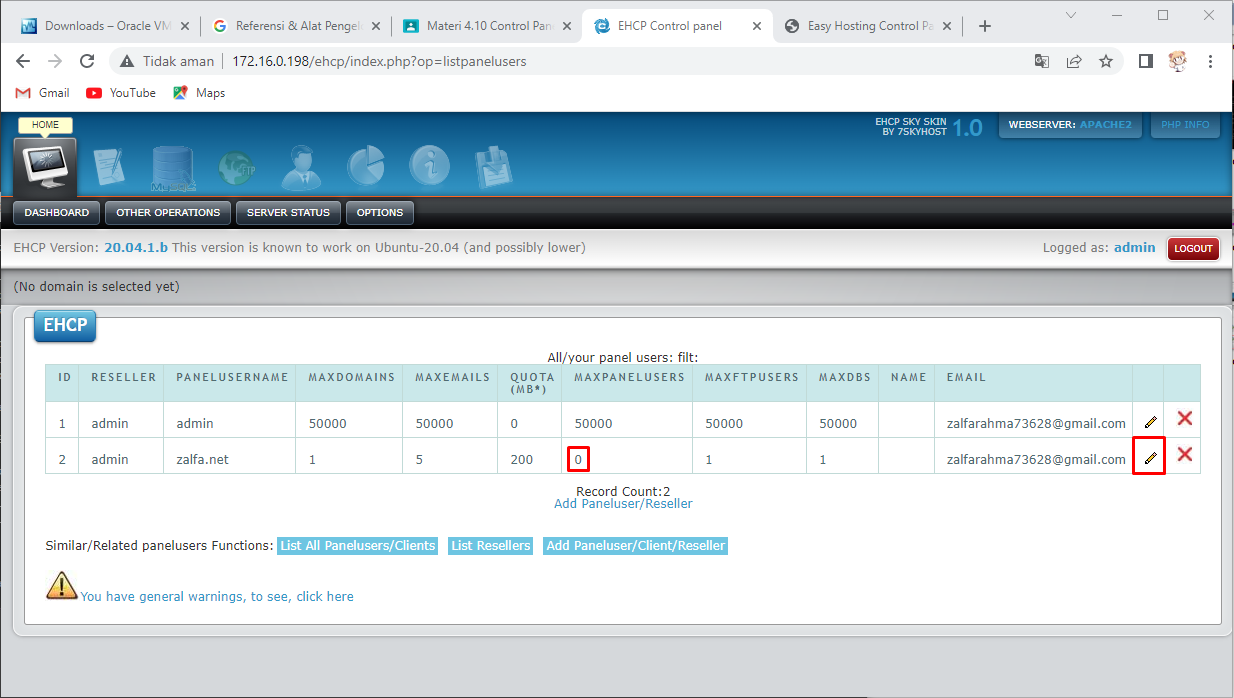This screenshot has height=698, width=1234.
Task: Click the PHP INFO button
Action: point(1186,125)
